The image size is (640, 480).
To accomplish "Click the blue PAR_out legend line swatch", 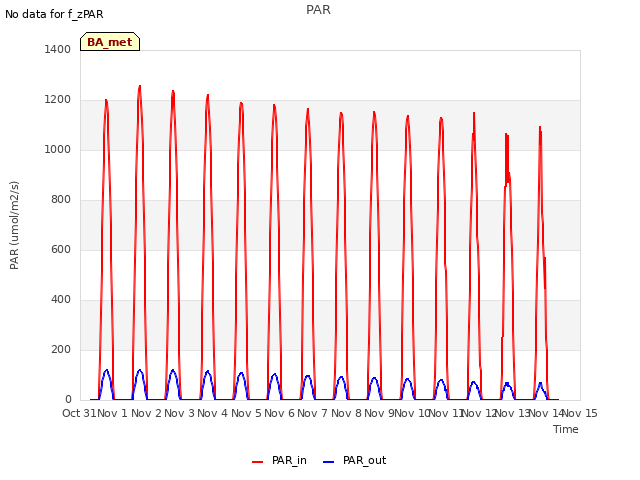I will 328,462.
